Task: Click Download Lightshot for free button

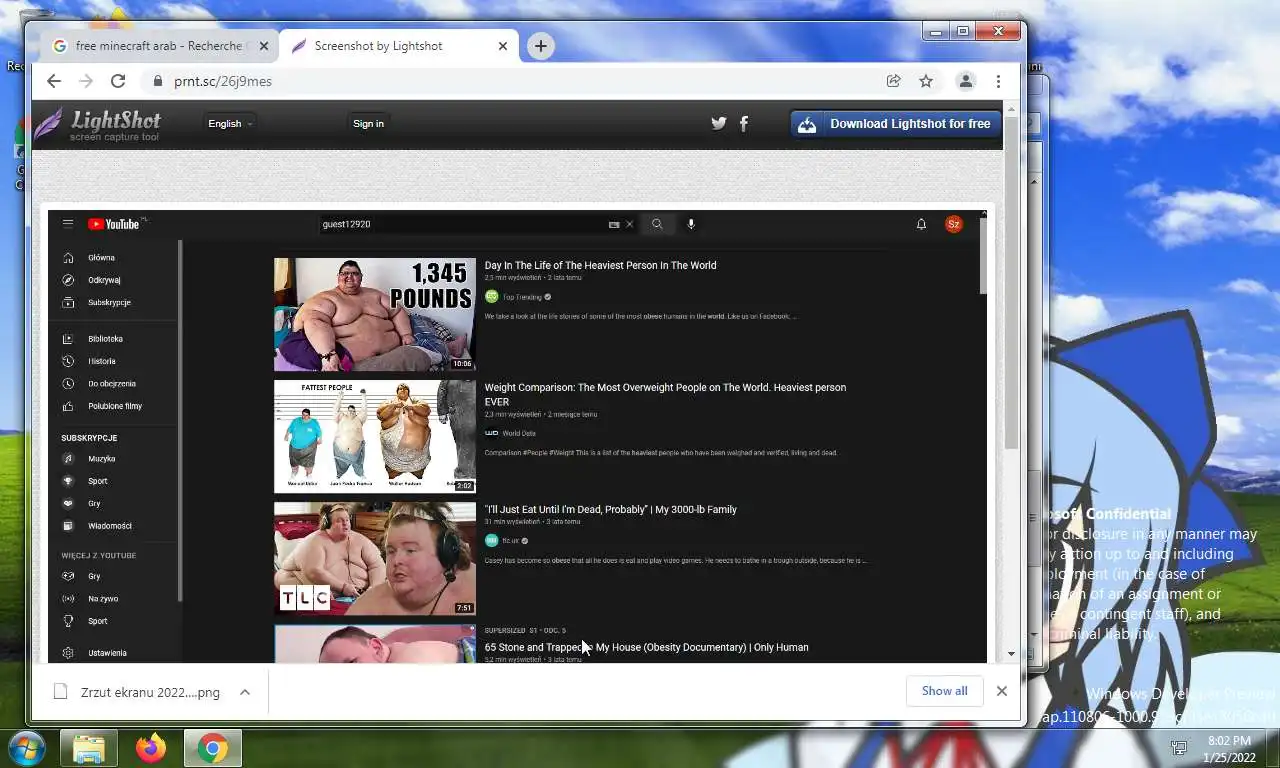Action: (896, 124)
